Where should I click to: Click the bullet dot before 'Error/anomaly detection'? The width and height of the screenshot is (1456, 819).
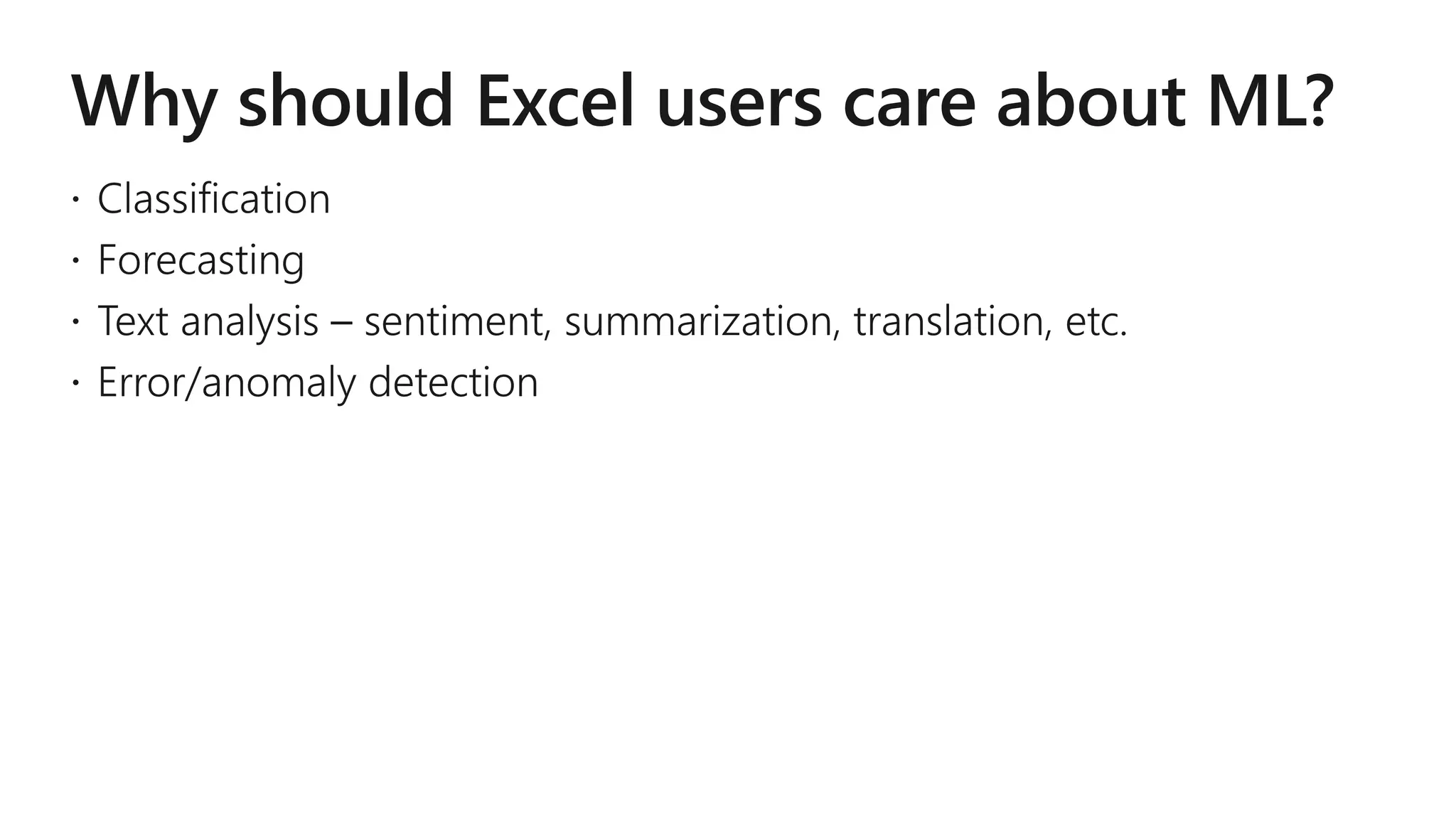point(75,383)
